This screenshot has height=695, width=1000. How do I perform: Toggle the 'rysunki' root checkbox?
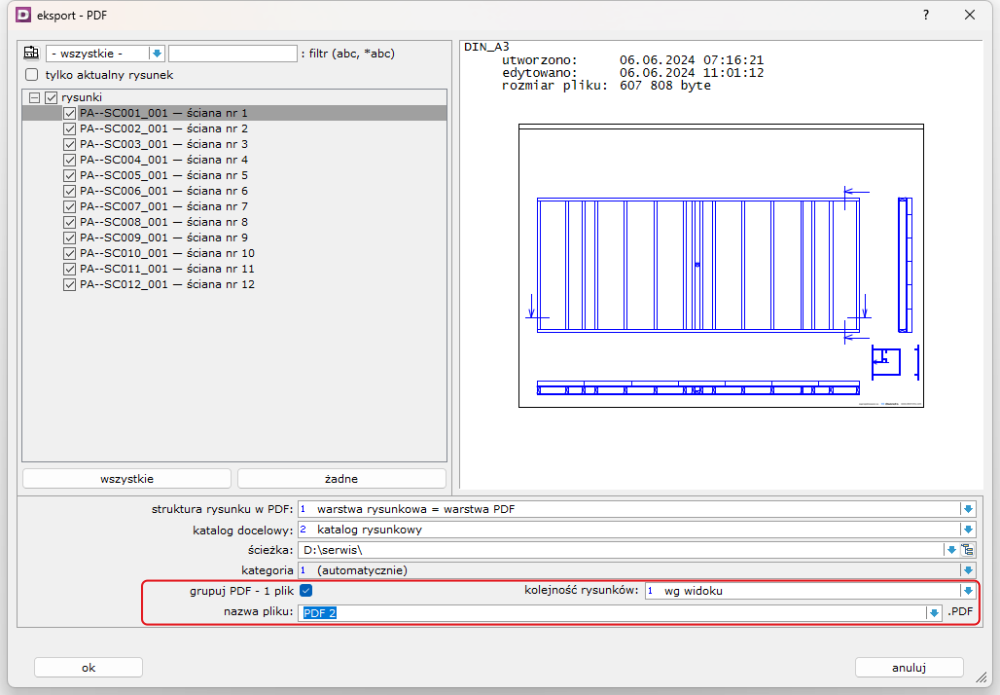pos(52,98)
